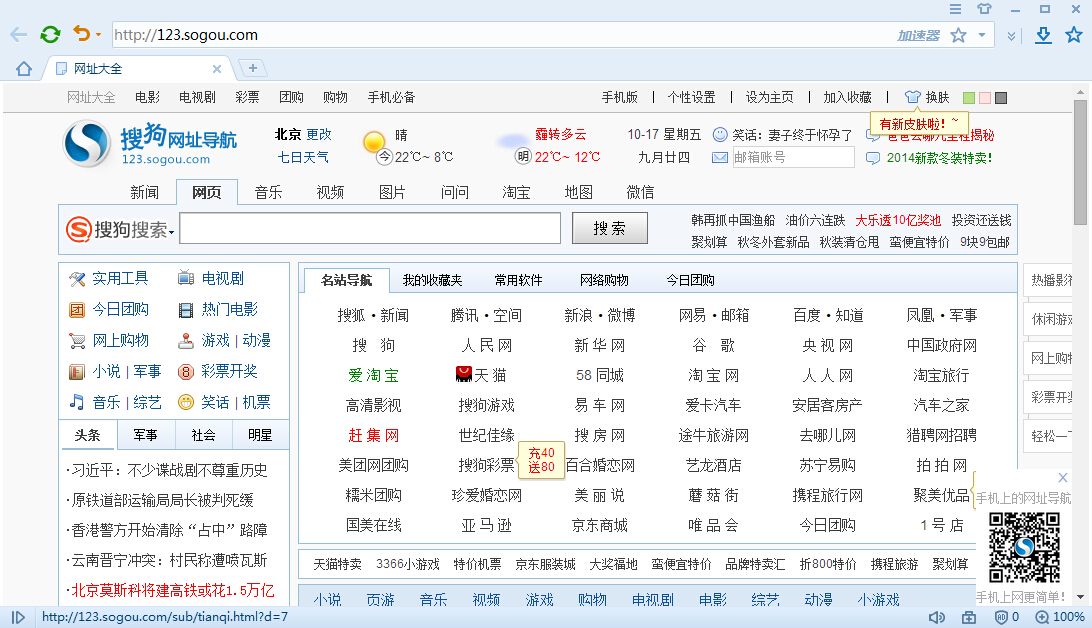Bookmark the page with the address bar star

pyautogui.click(x=958, y=35)
